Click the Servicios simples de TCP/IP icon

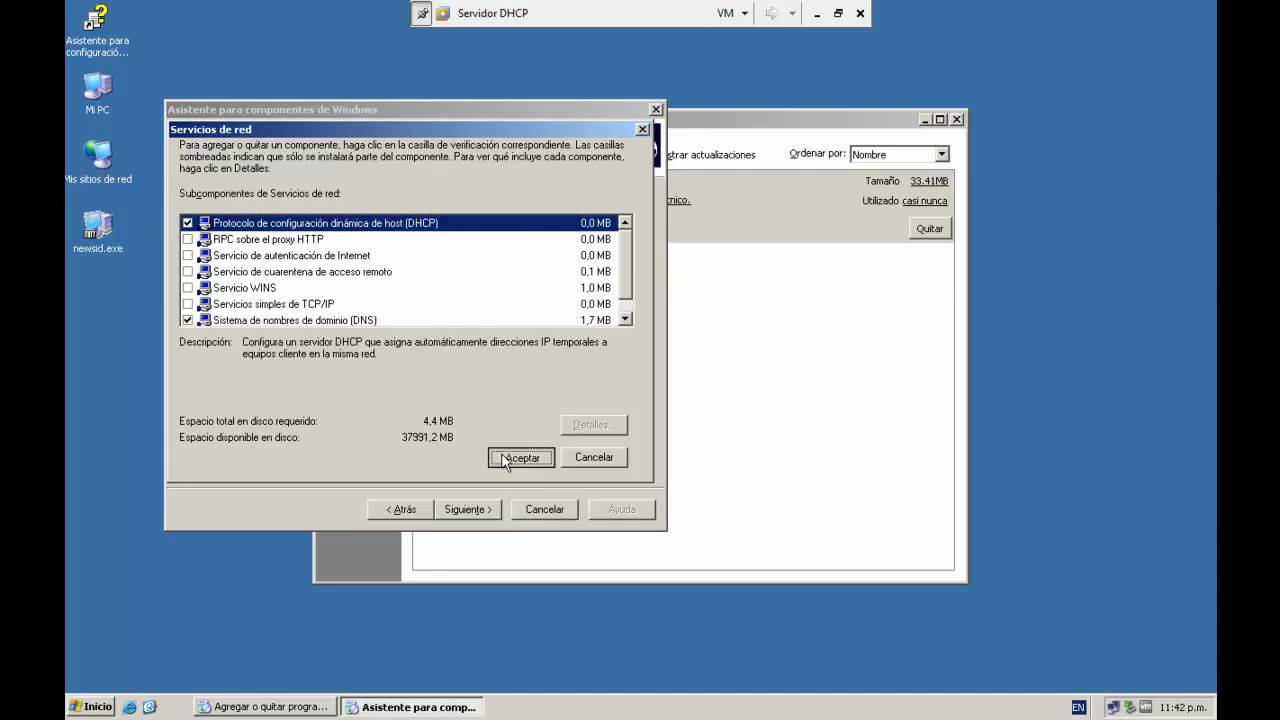[x=204, y=303]
